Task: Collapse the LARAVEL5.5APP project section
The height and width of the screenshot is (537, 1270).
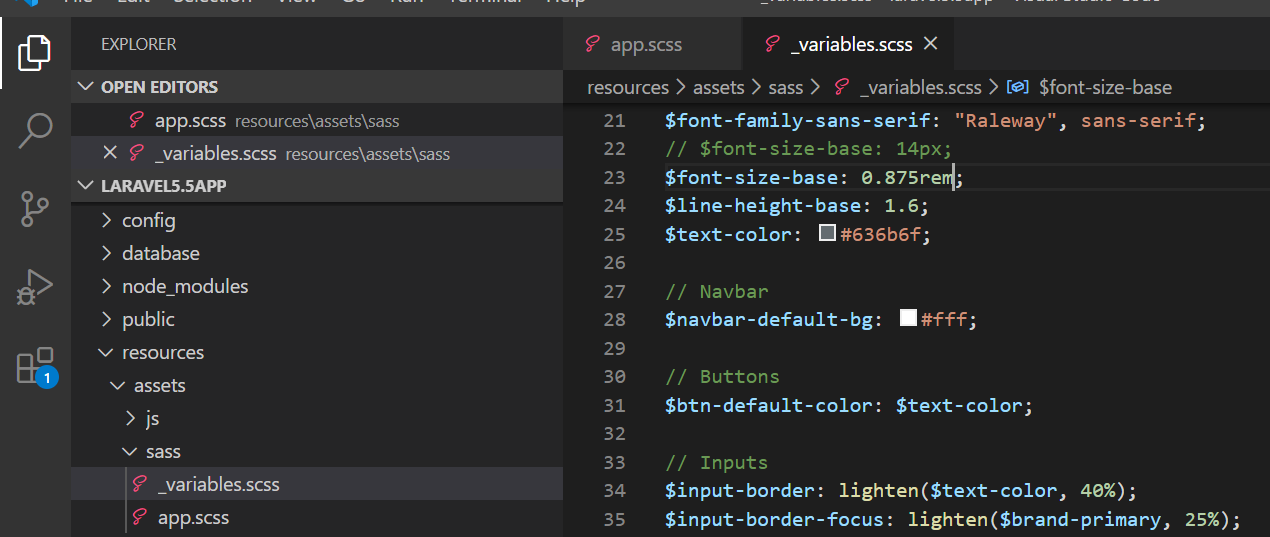Action: click(x=87, y=186)
